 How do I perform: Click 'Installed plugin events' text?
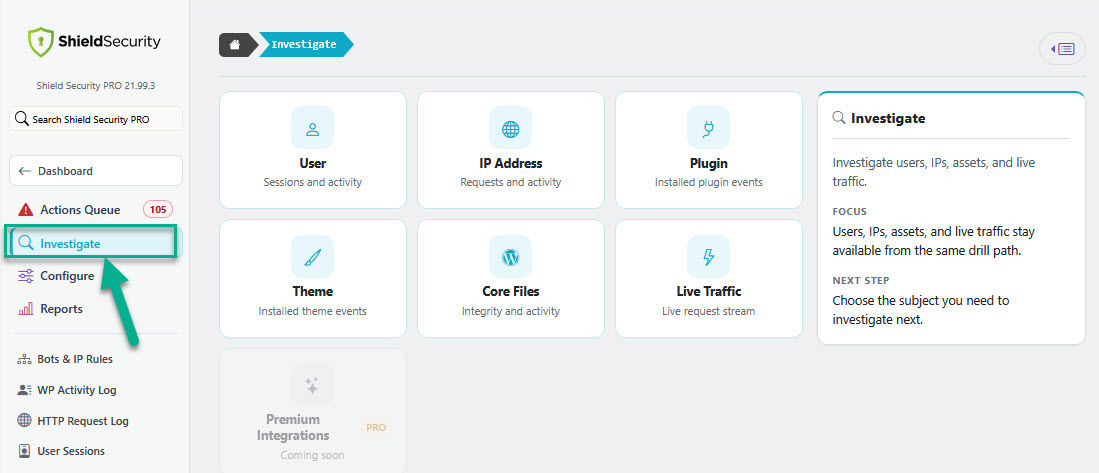point(709,183)
